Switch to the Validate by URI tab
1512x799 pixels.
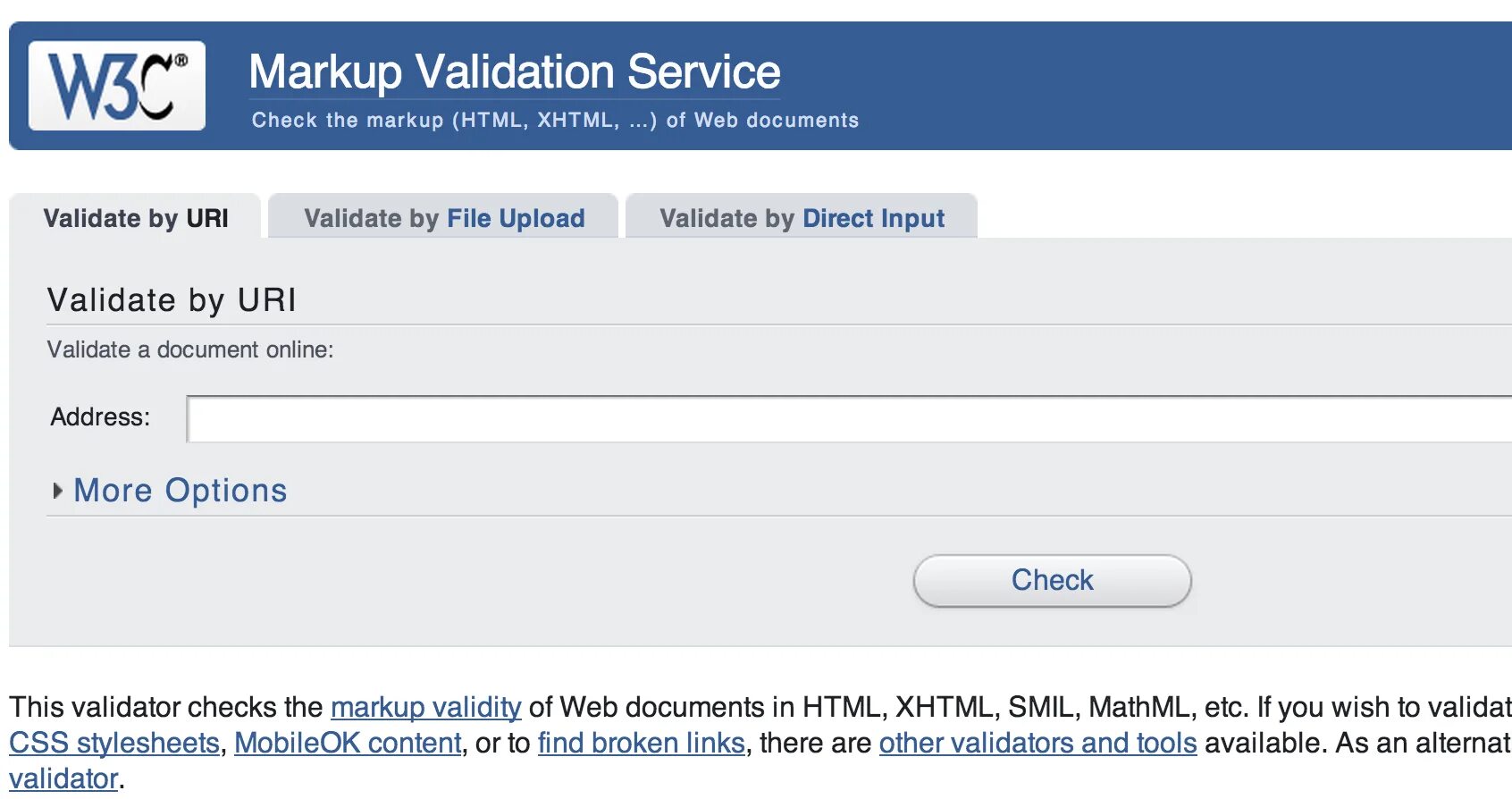point(136,218)
